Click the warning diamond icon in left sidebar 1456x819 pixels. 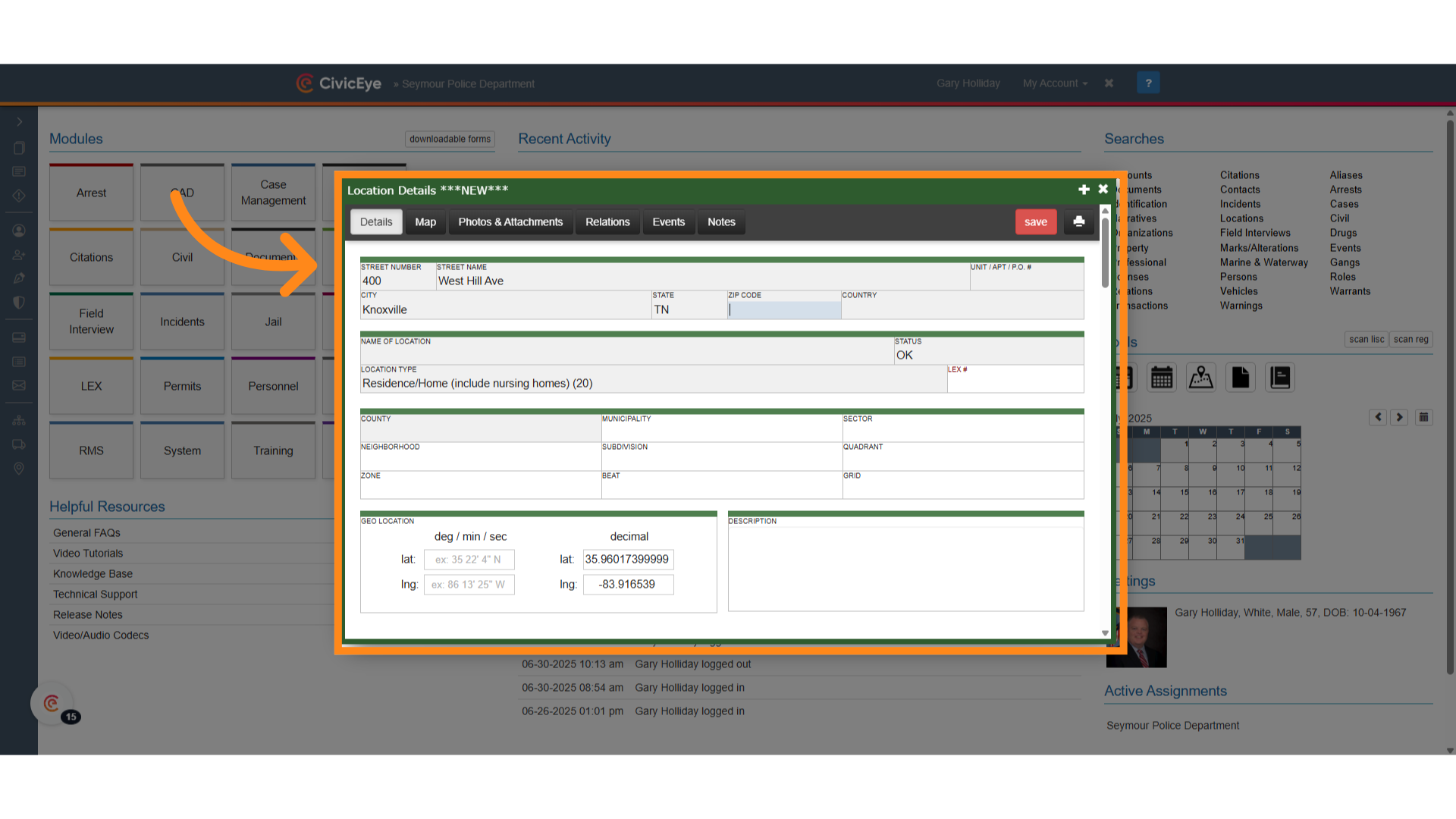tap(19, 195)
